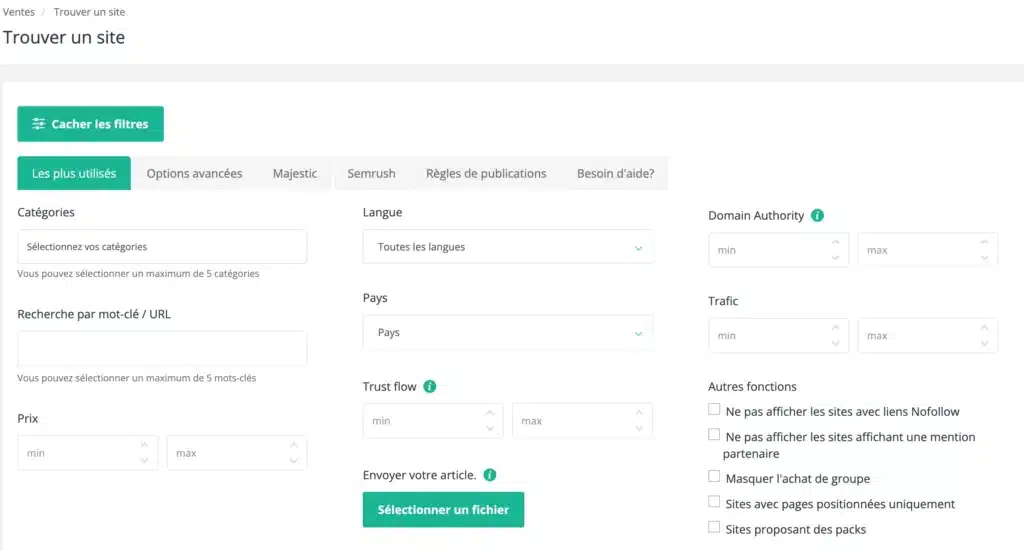
Task: Open the Règles de publications tab
Action: pos(486,174)
